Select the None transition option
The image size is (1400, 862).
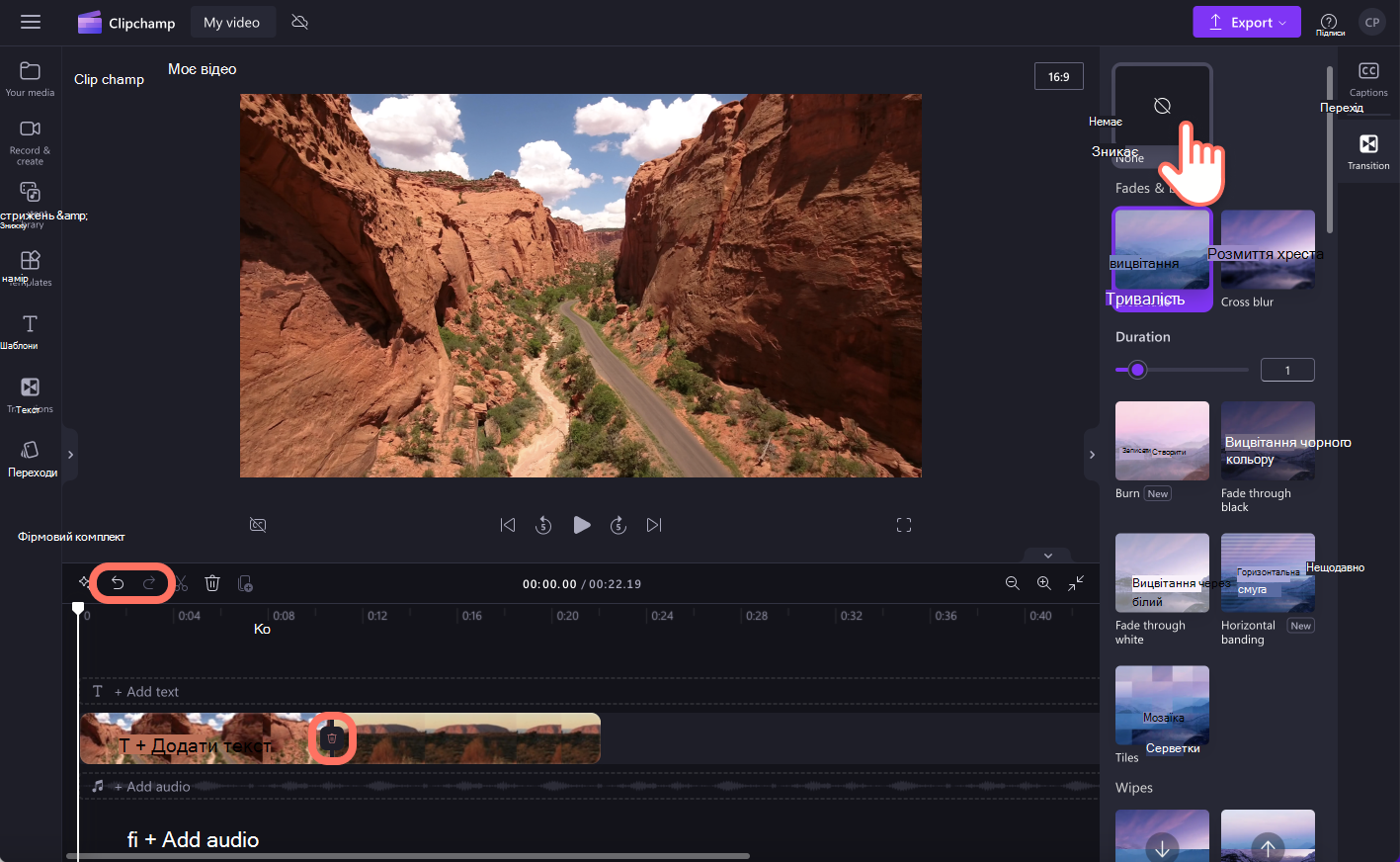point(1162,117)
